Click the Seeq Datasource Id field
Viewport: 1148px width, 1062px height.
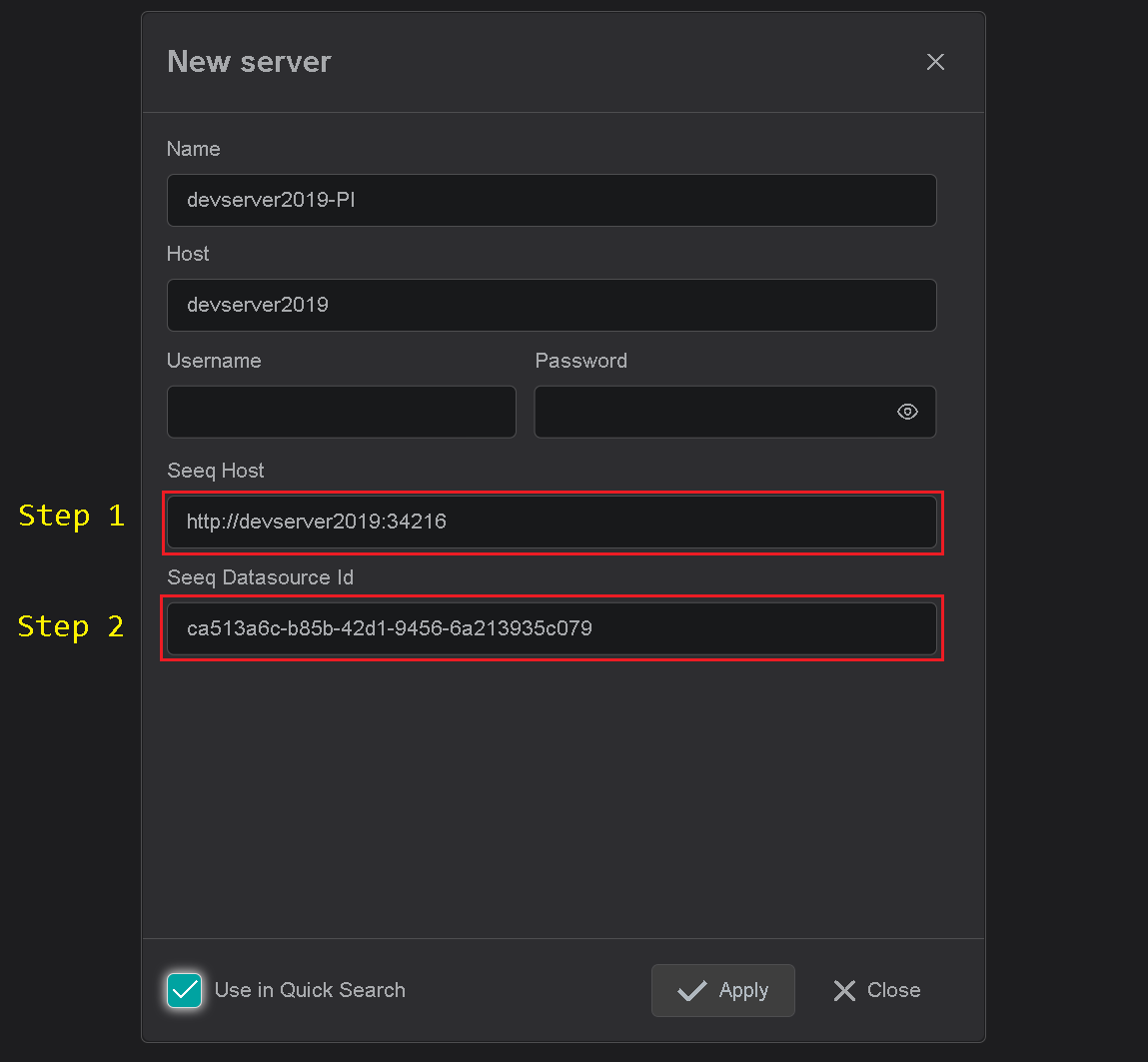tap(552, 628)
